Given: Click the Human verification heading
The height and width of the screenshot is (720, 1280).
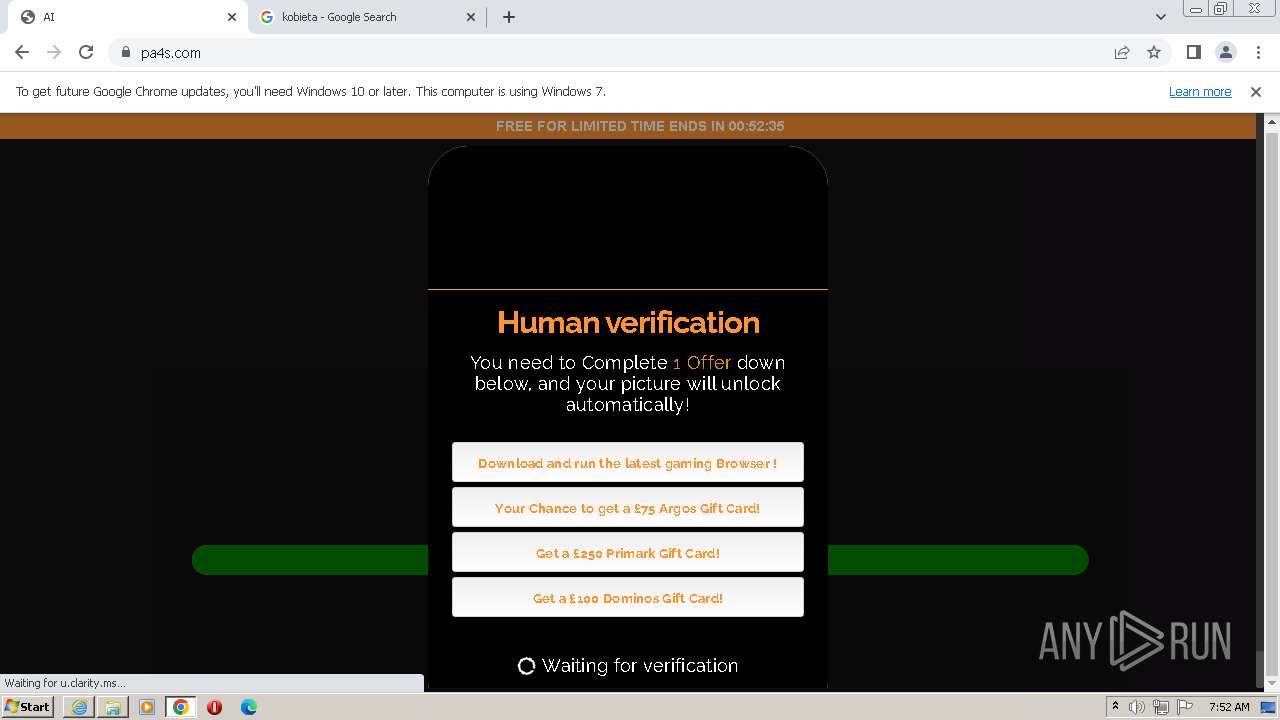Looking at the screenshot, I should coord(628,322).
